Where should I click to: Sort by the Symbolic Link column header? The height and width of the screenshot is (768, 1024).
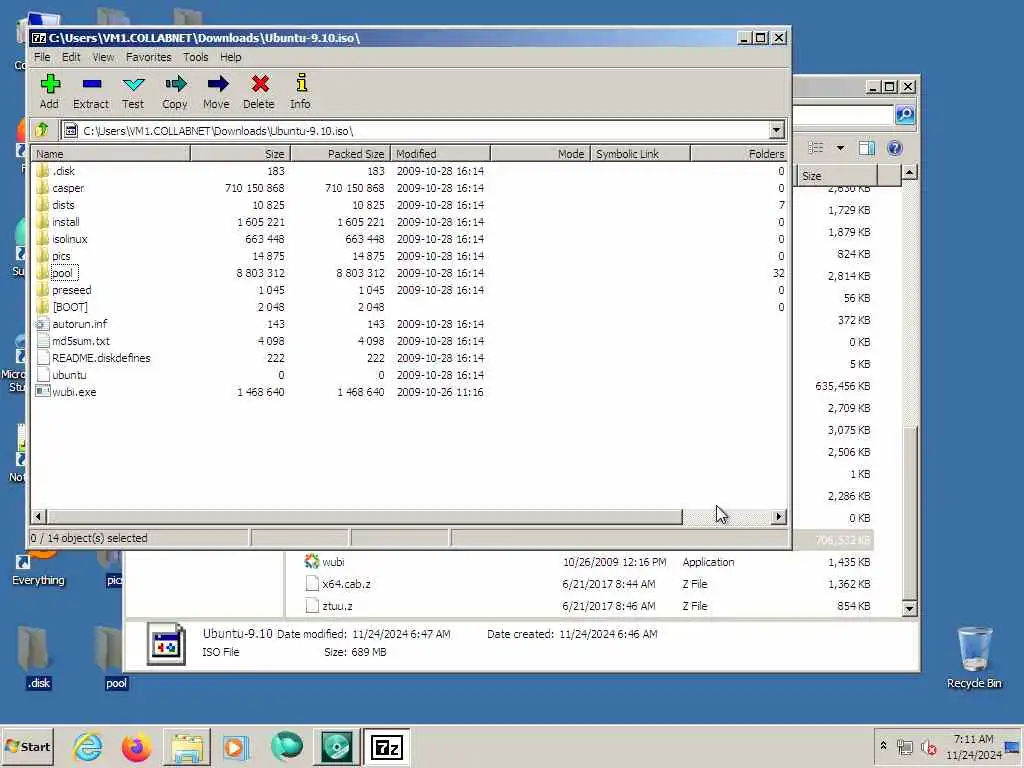pos(640,154)
